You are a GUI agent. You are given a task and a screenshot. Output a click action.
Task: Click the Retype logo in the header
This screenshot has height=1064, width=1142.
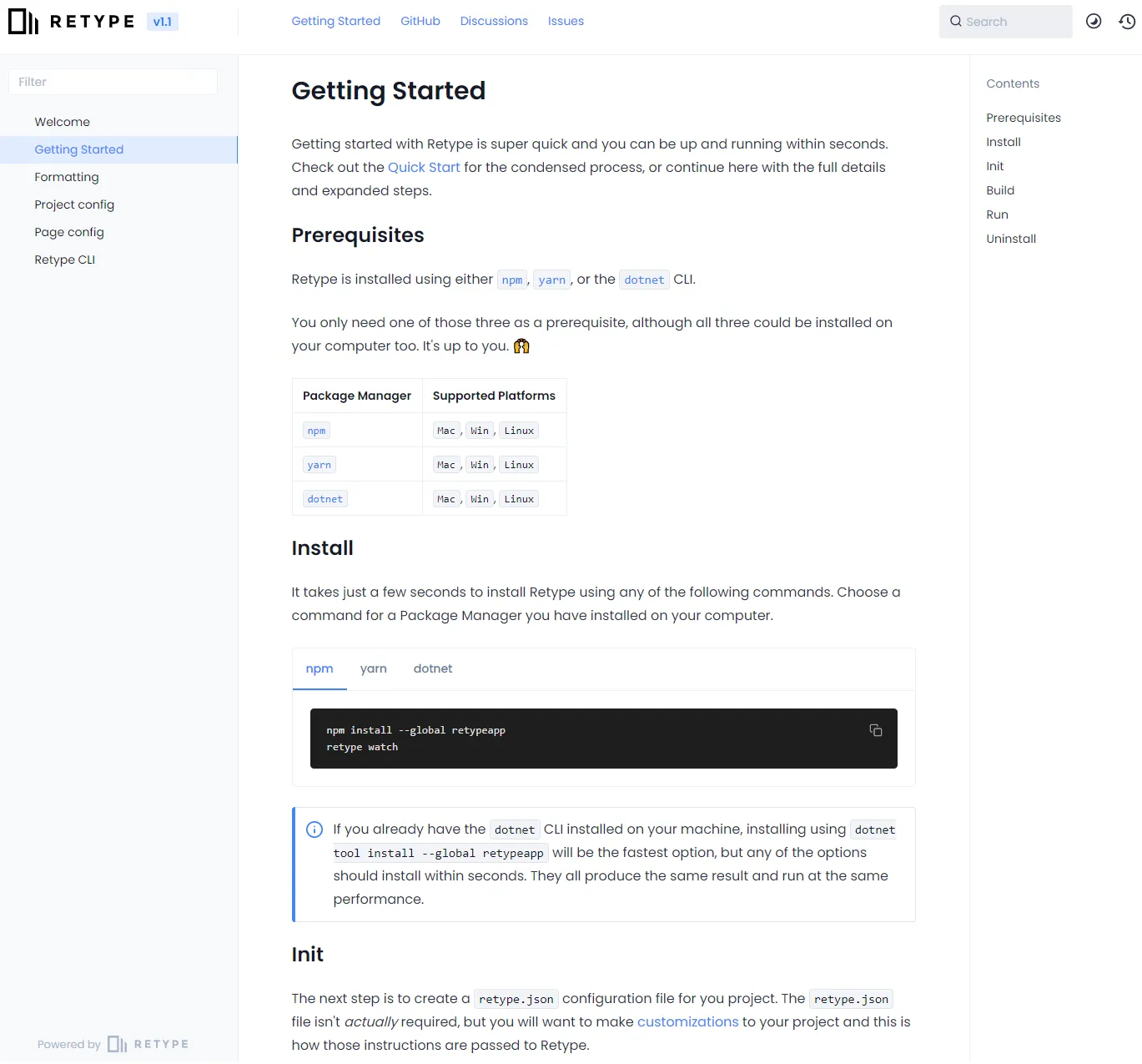coord(71,22)
